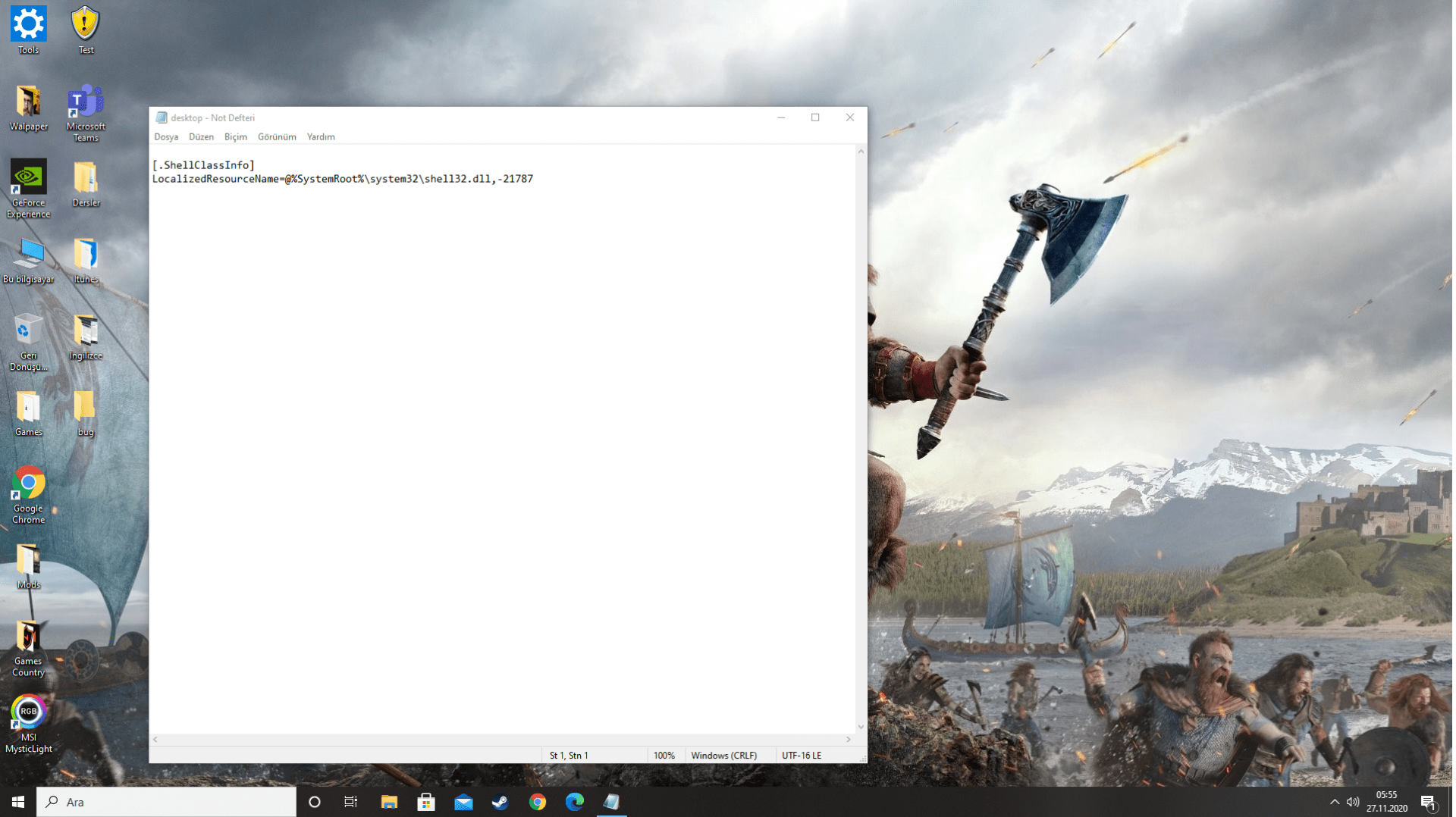This screenshot has width=1456, height=817.
Task: Click the LocalizedResourceName line in Notepad
Action: 343,179
